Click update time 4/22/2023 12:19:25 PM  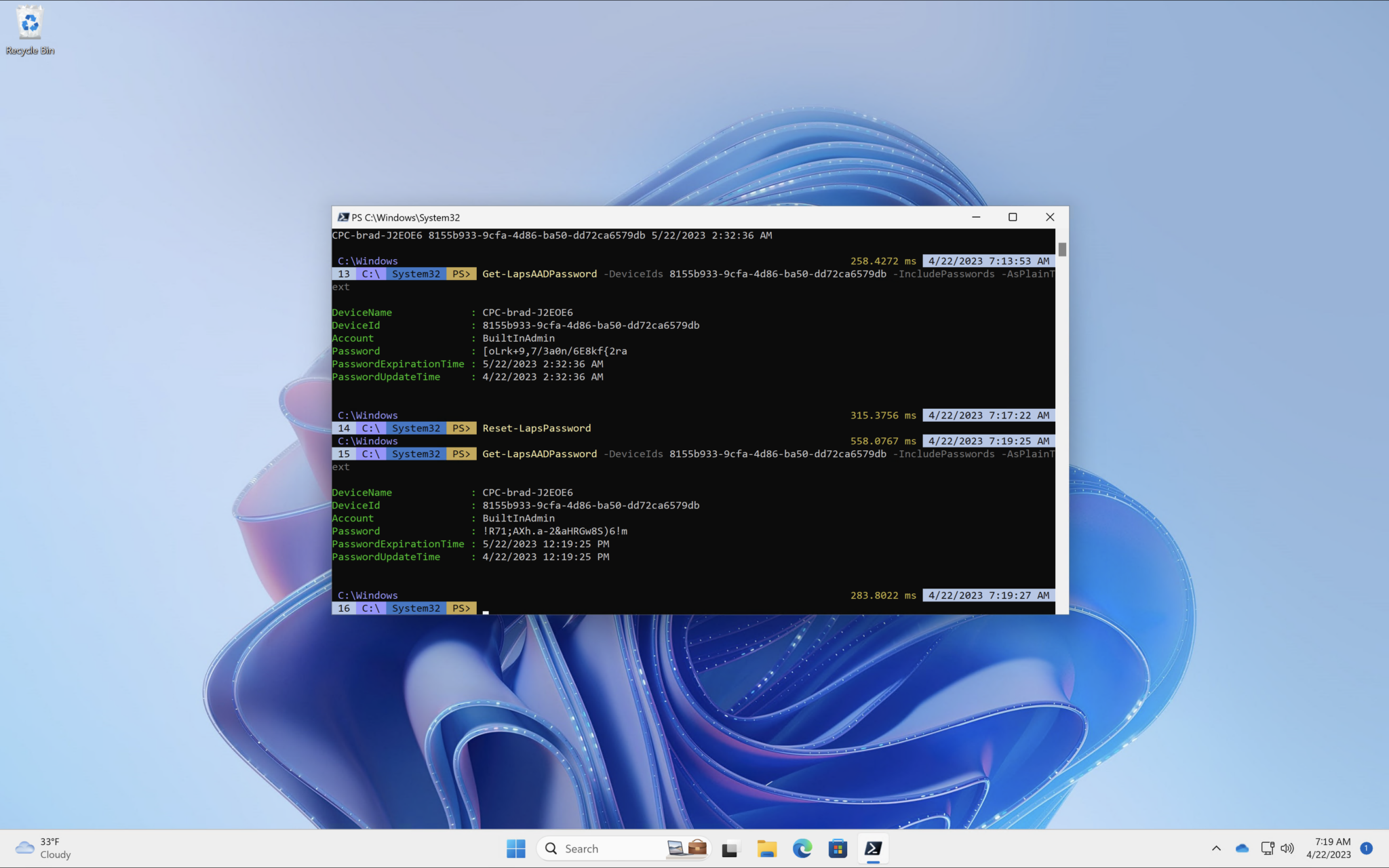tap(546, 557)
